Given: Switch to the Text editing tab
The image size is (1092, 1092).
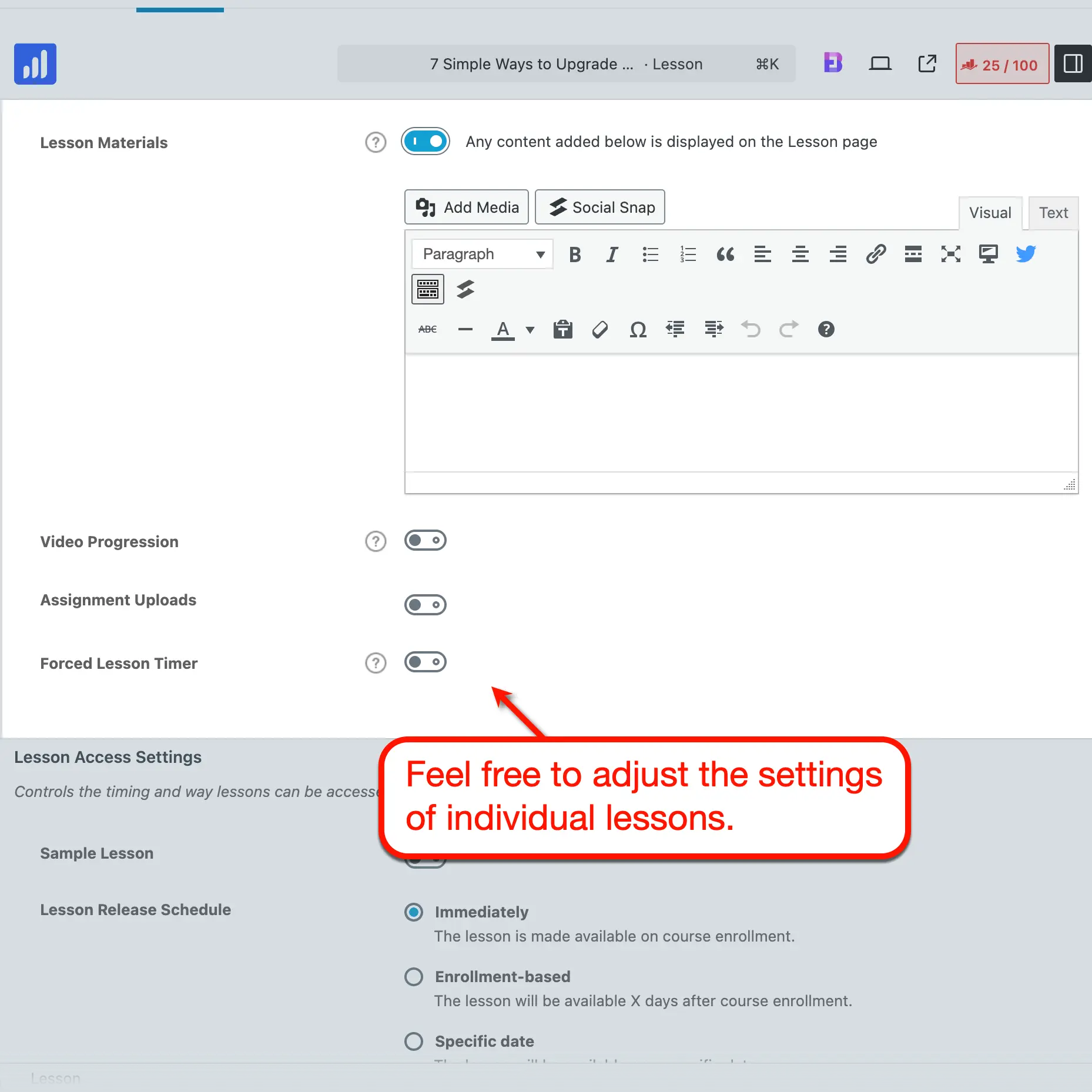Looking at the screenshot, I should tap(1053, 213).
